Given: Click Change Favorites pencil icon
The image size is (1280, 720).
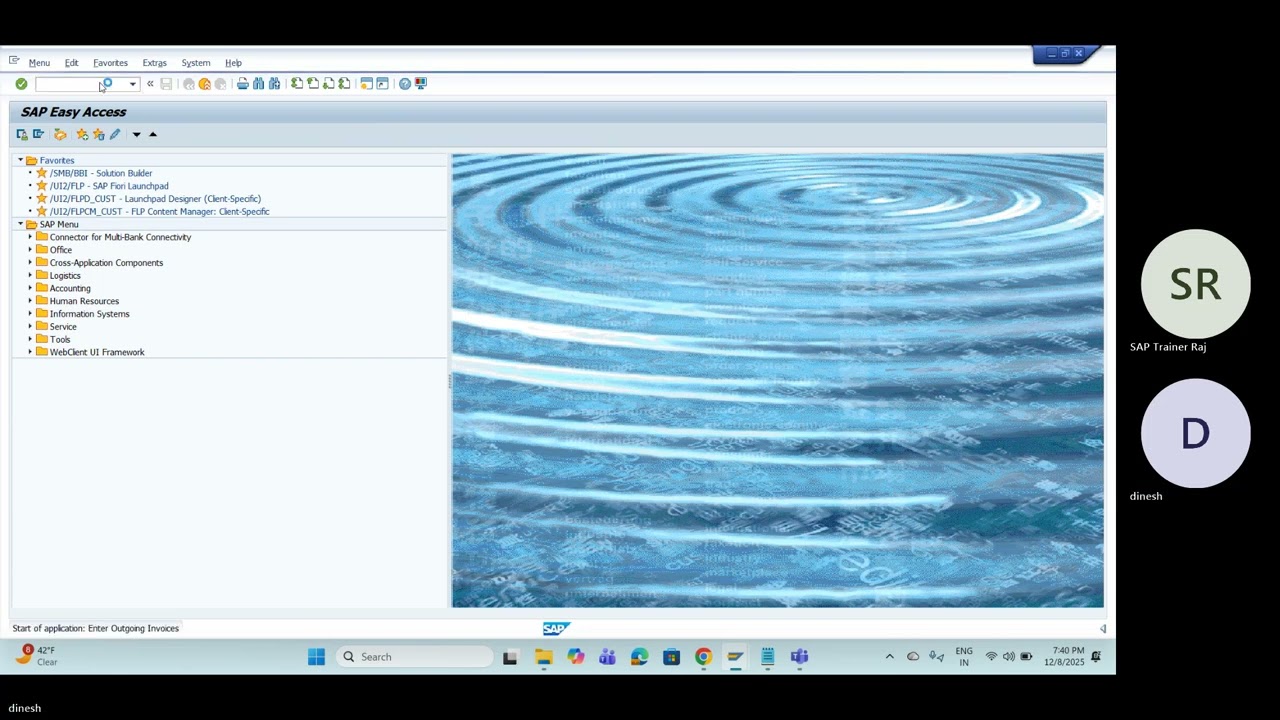Looking at the screenshot, I should [x=114, y=134].
